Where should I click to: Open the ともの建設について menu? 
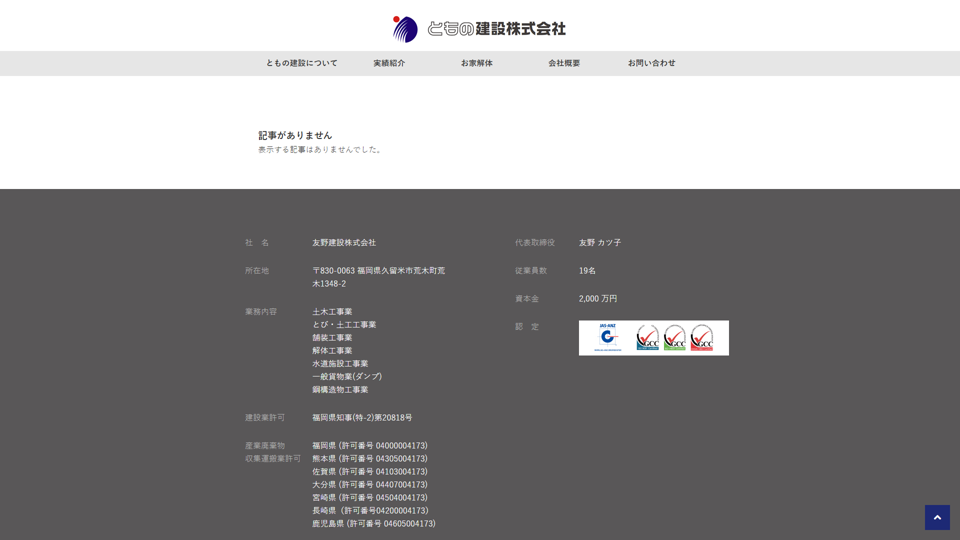[x=302, y=63]
